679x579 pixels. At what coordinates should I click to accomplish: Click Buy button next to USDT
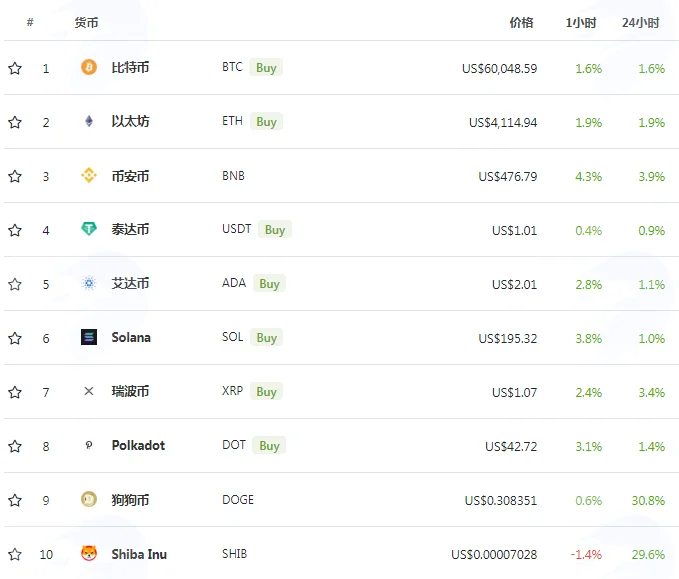pyautogui.click(x=275, y=230)
